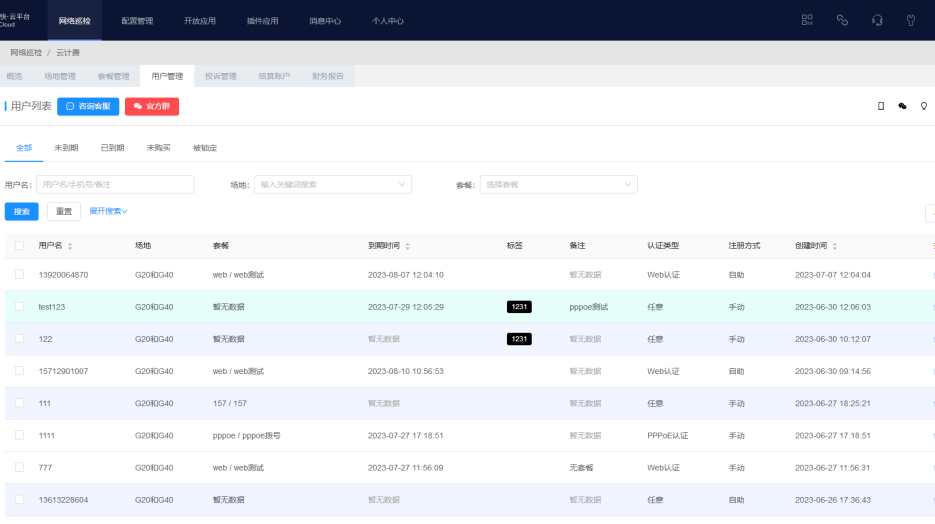
Task: Click the blue 搜索 button
Action: [x=21, y=212]
